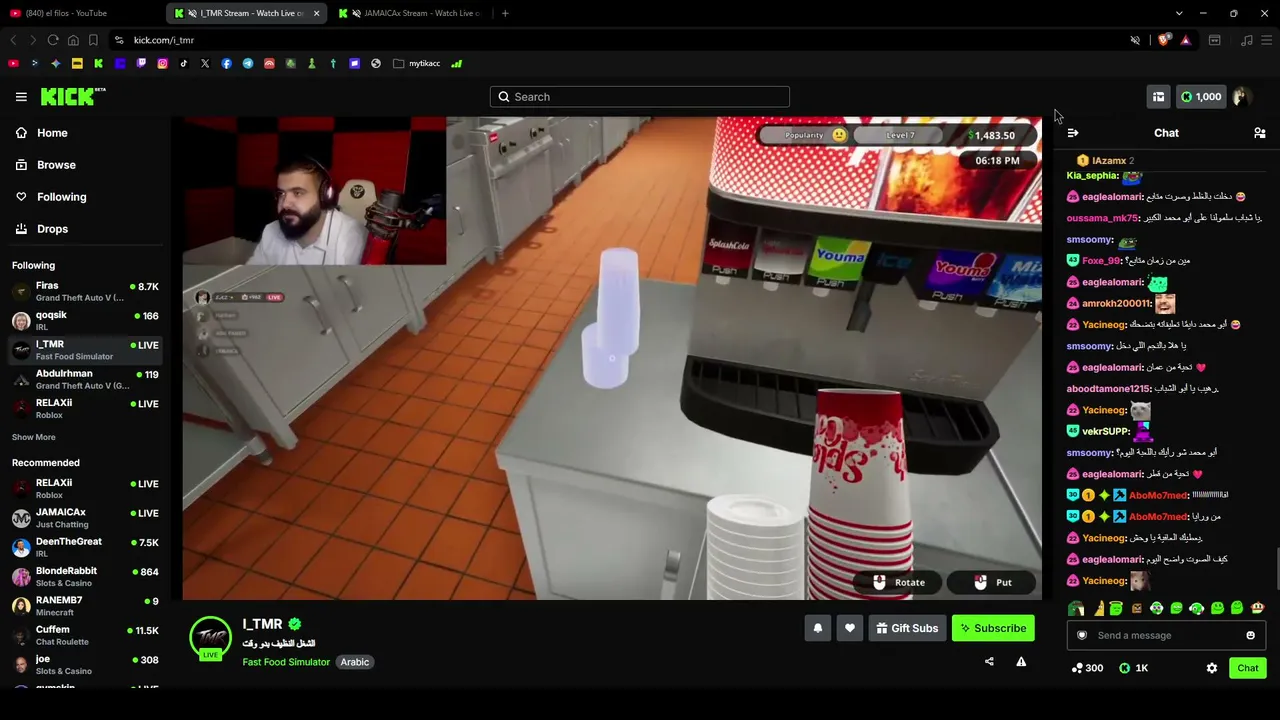Click the browser home button
This screenshot has height=720, width=1280.
73,40
